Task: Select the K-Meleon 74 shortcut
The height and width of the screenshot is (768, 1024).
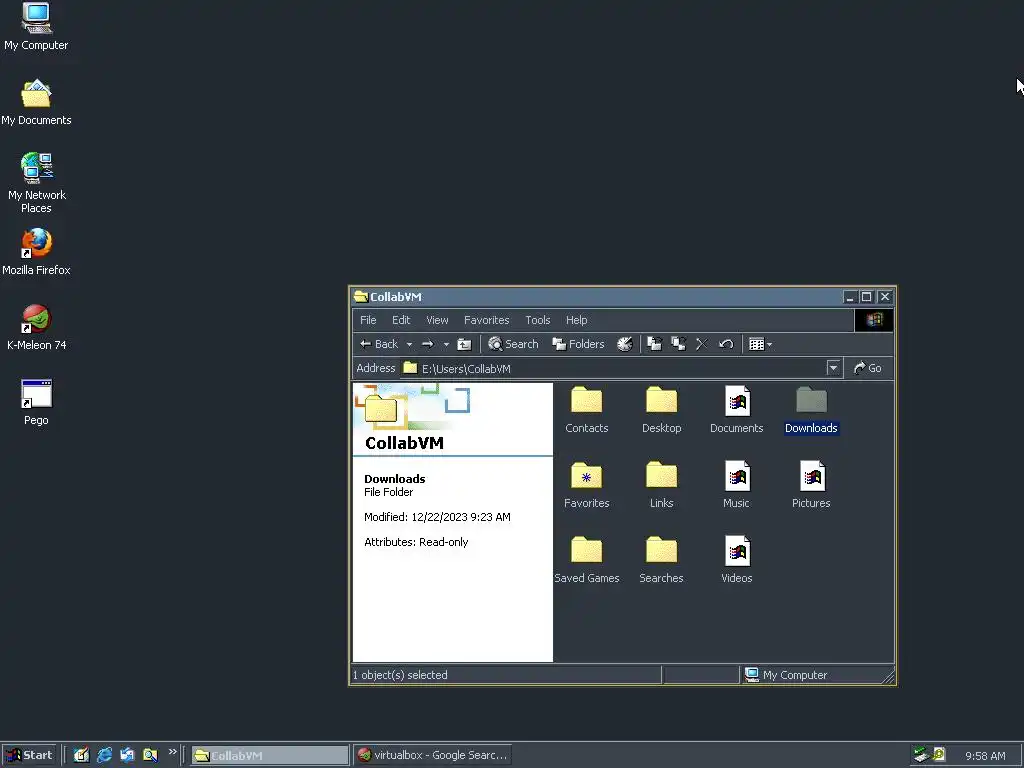Action: [x=36, y=327]
